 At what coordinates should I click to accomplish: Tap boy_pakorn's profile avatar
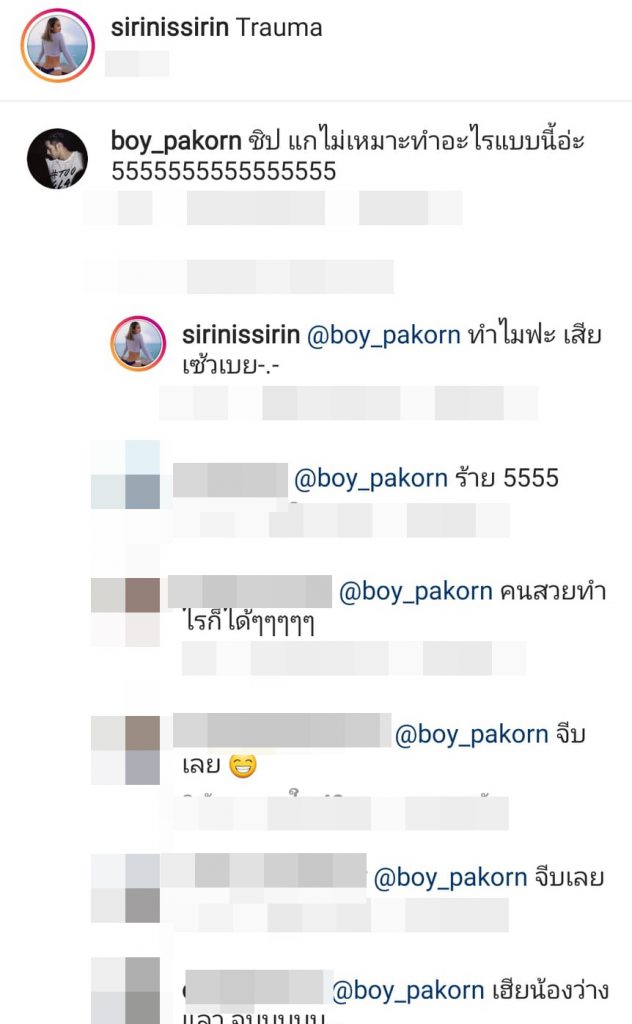57,159
